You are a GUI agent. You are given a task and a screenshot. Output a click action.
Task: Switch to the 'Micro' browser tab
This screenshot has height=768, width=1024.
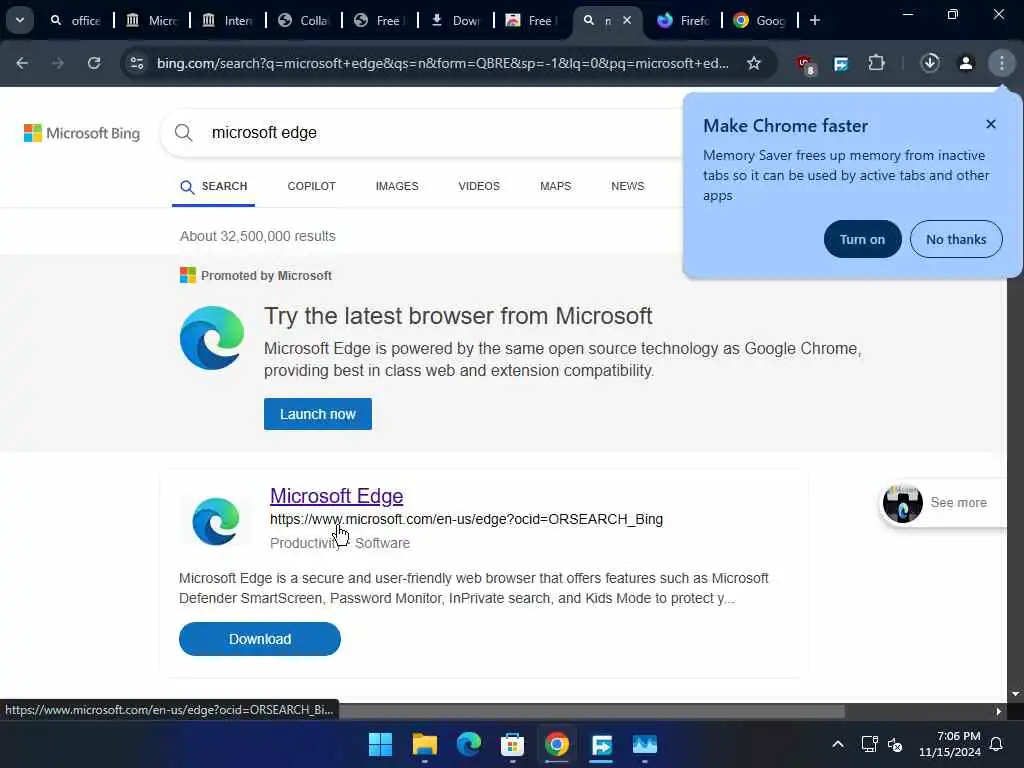(x=152, y=20)
